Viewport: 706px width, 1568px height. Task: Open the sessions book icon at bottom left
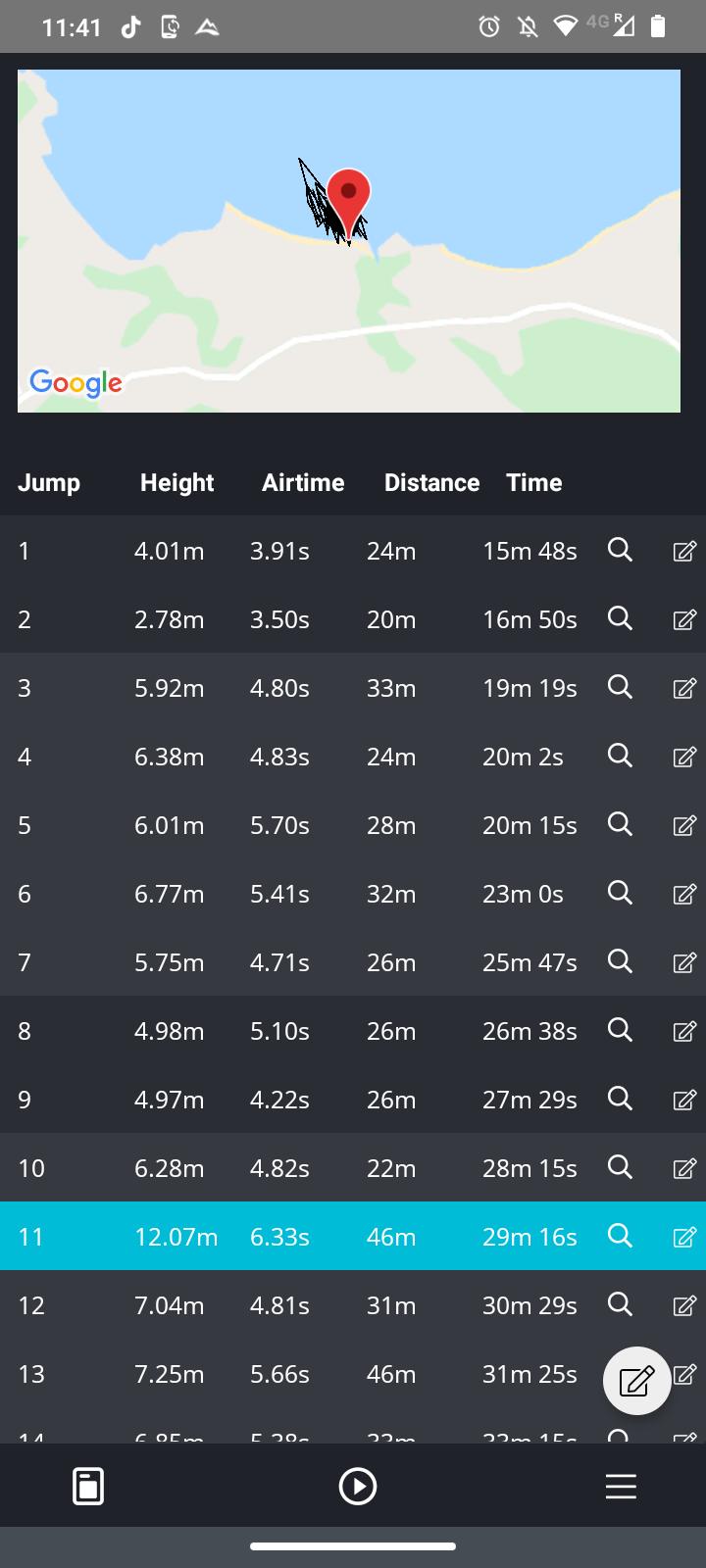tap(88, 1487)
